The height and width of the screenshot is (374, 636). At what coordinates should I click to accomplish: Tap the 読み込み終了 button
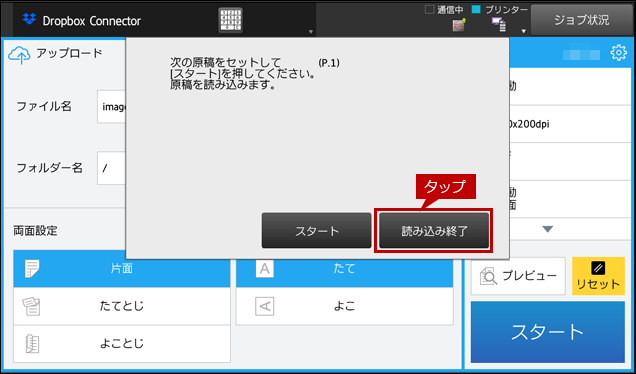[x=434, y=230]
